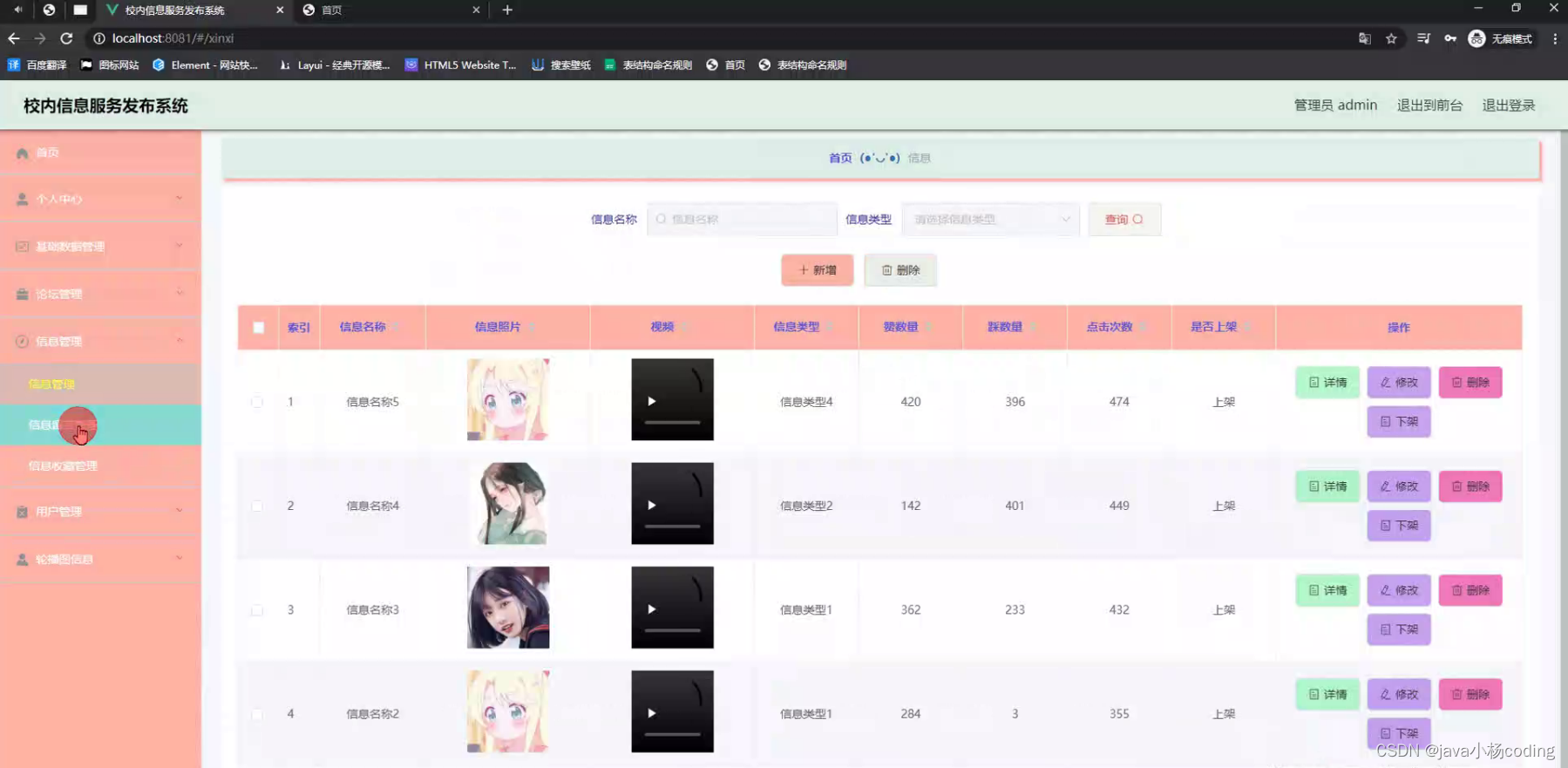Tick the checkbox for row index 1
Image resolution: width=1568 pixels, height=768 pixels.
tap(257, 402)
